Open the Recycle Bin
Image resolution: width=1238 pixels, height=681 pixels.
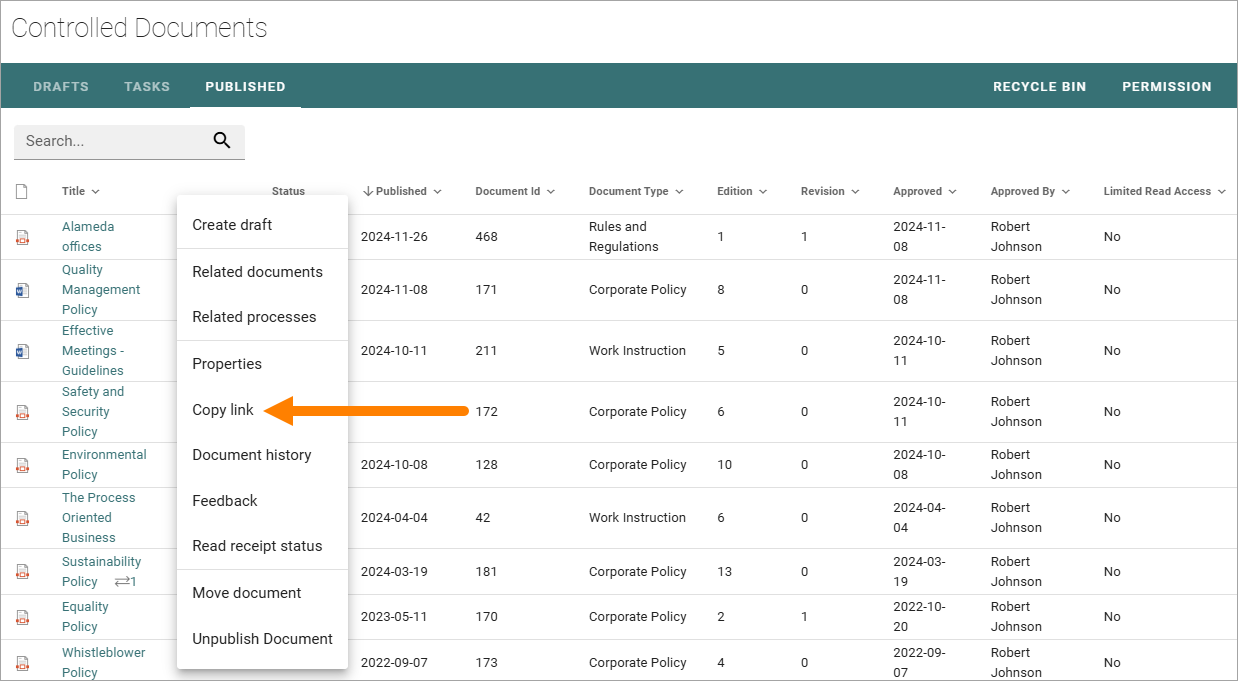(x=1039, y=87)
